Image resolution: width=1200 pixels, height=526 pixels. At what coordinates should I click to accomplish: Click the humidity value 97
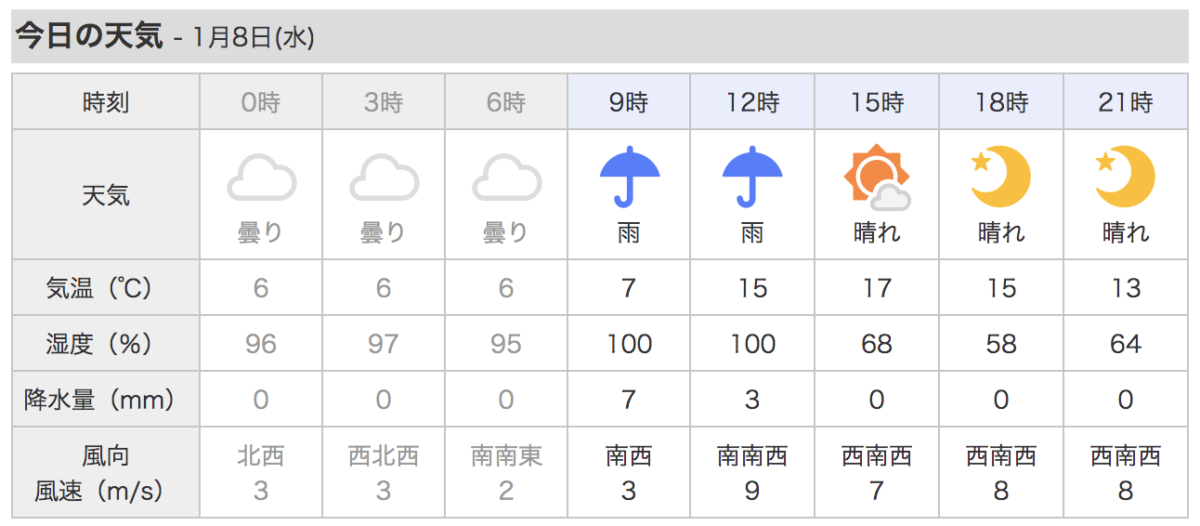(383, 344)
